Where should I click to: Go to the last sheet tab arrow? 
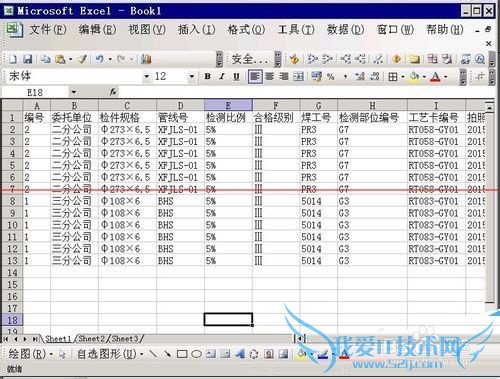coord(35,339)
